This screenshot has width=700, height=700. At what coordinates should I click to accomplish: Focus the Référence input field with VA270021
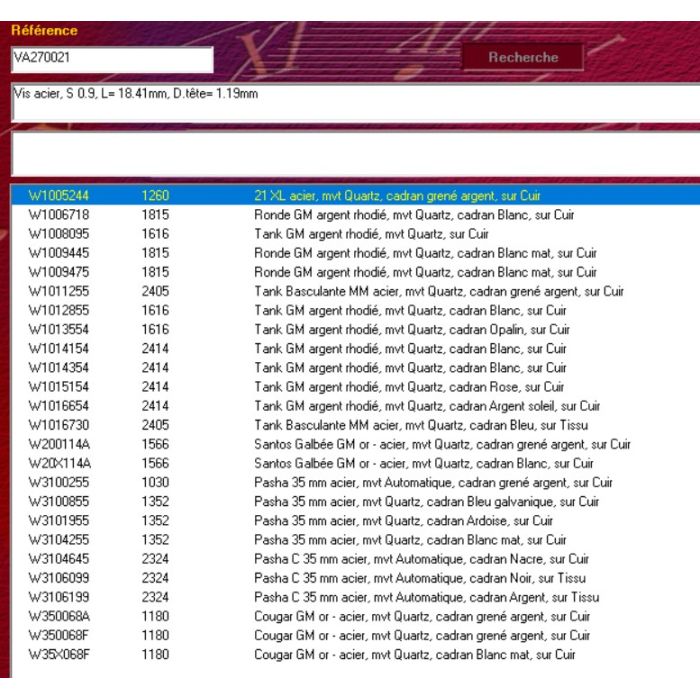tap(112, 59)
